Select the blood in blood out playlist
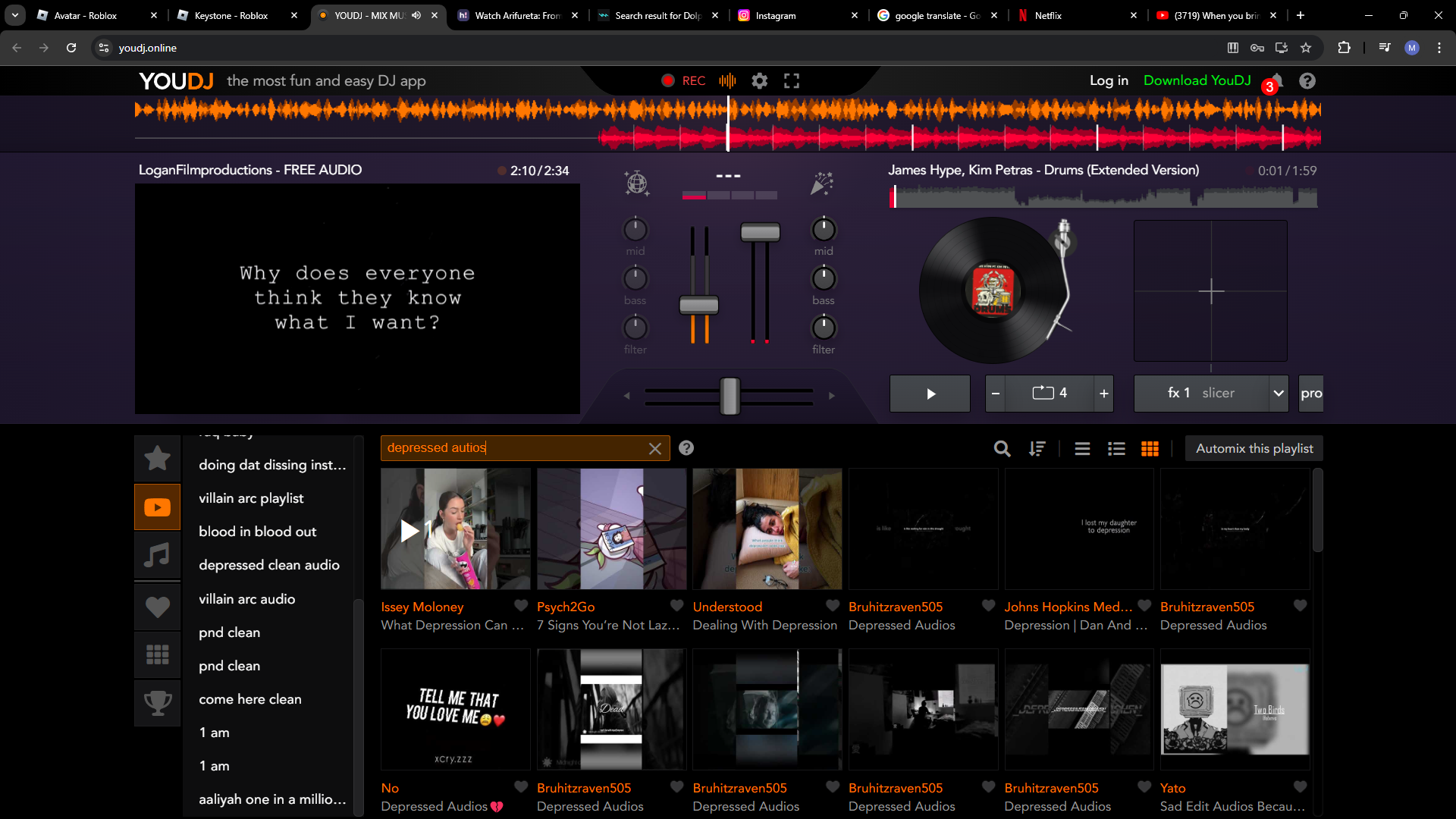 257,532
